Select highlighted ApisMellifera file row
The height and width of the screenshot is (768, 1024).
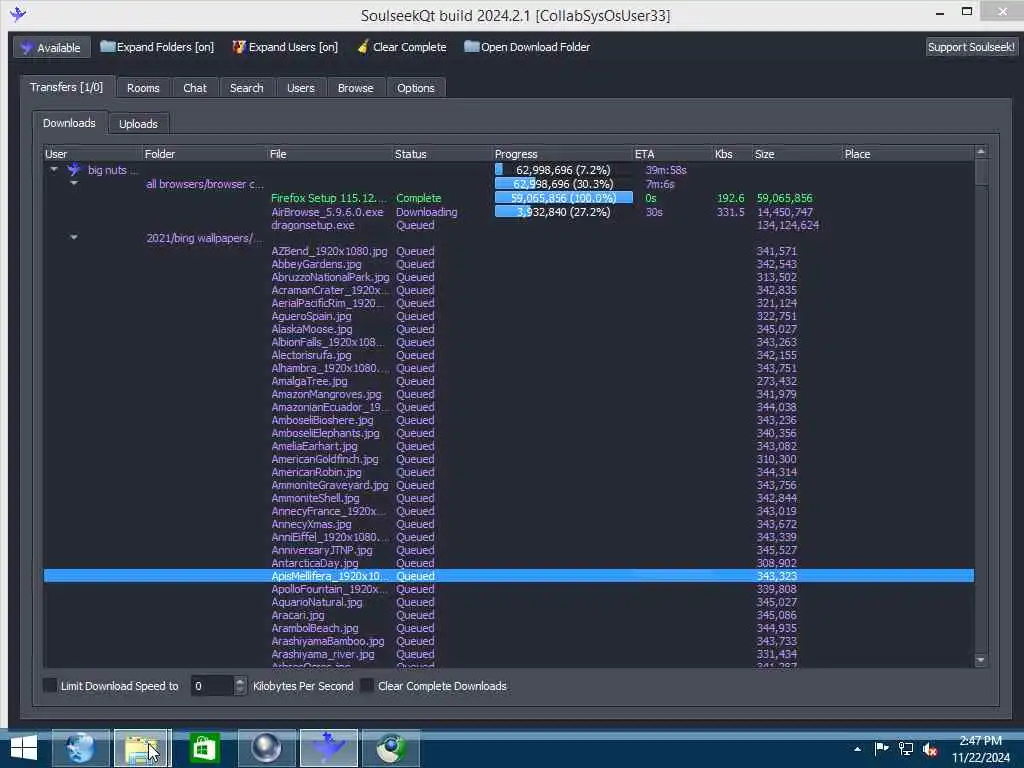tap(509, 576)
